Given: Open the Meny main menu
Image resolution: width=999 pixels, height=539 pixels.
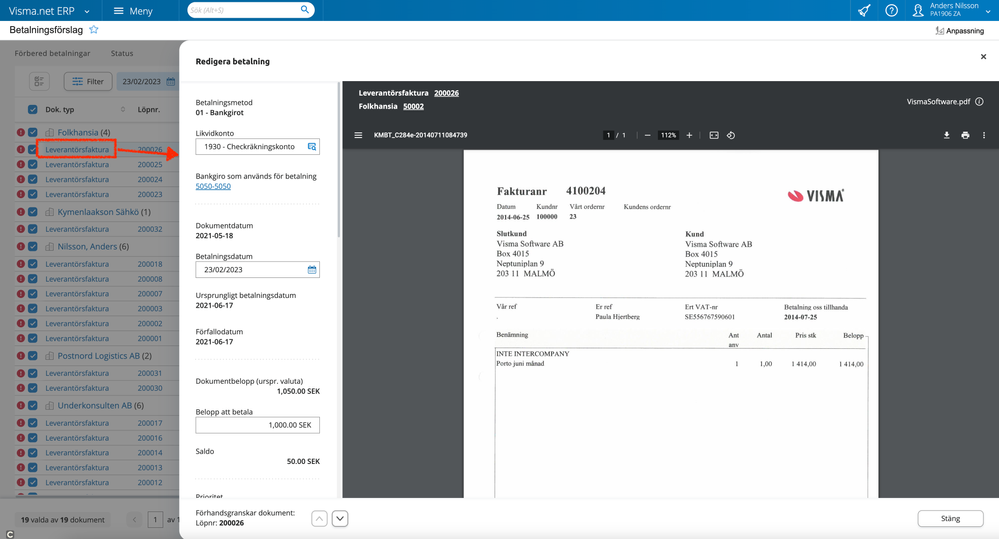Looking at the screenshot, I should coord(133,11).
